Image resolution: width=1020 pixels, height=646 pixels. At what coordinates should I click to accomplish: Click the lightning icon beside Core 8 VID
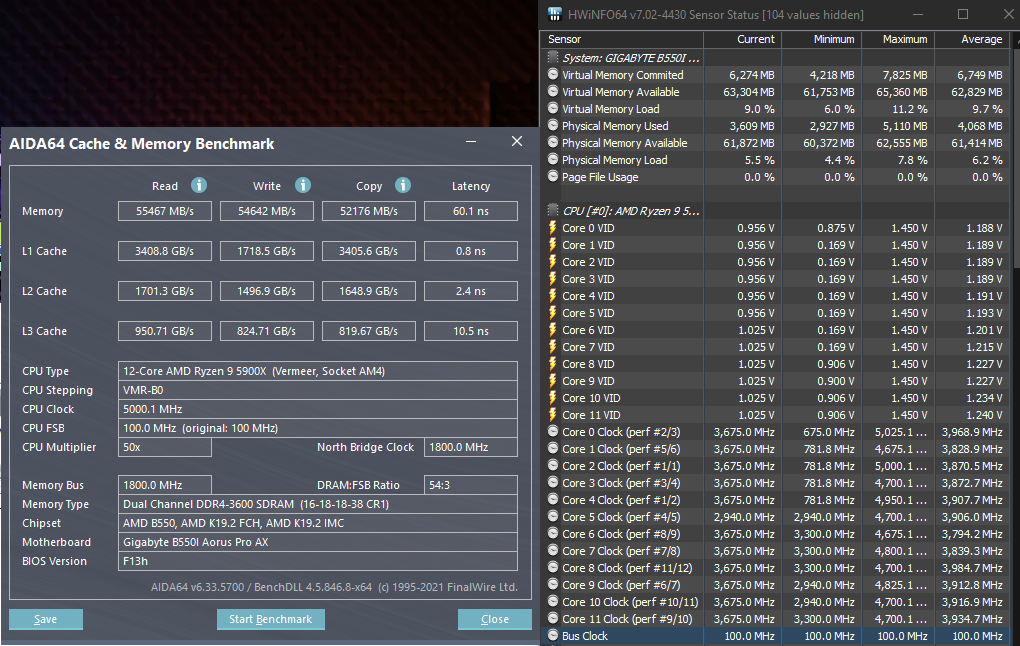pos(553,364)
